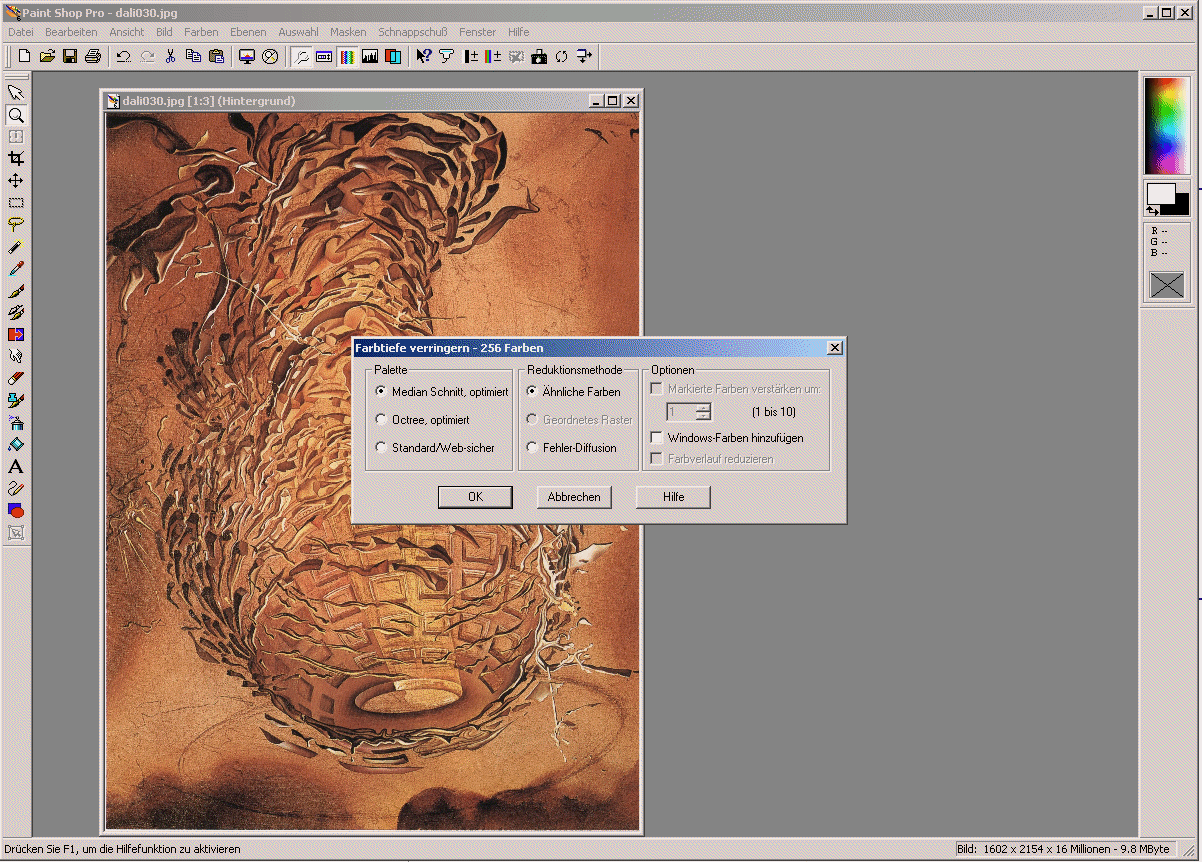
Task: Click the Abbrechen button
Action: tap(574, 497)
